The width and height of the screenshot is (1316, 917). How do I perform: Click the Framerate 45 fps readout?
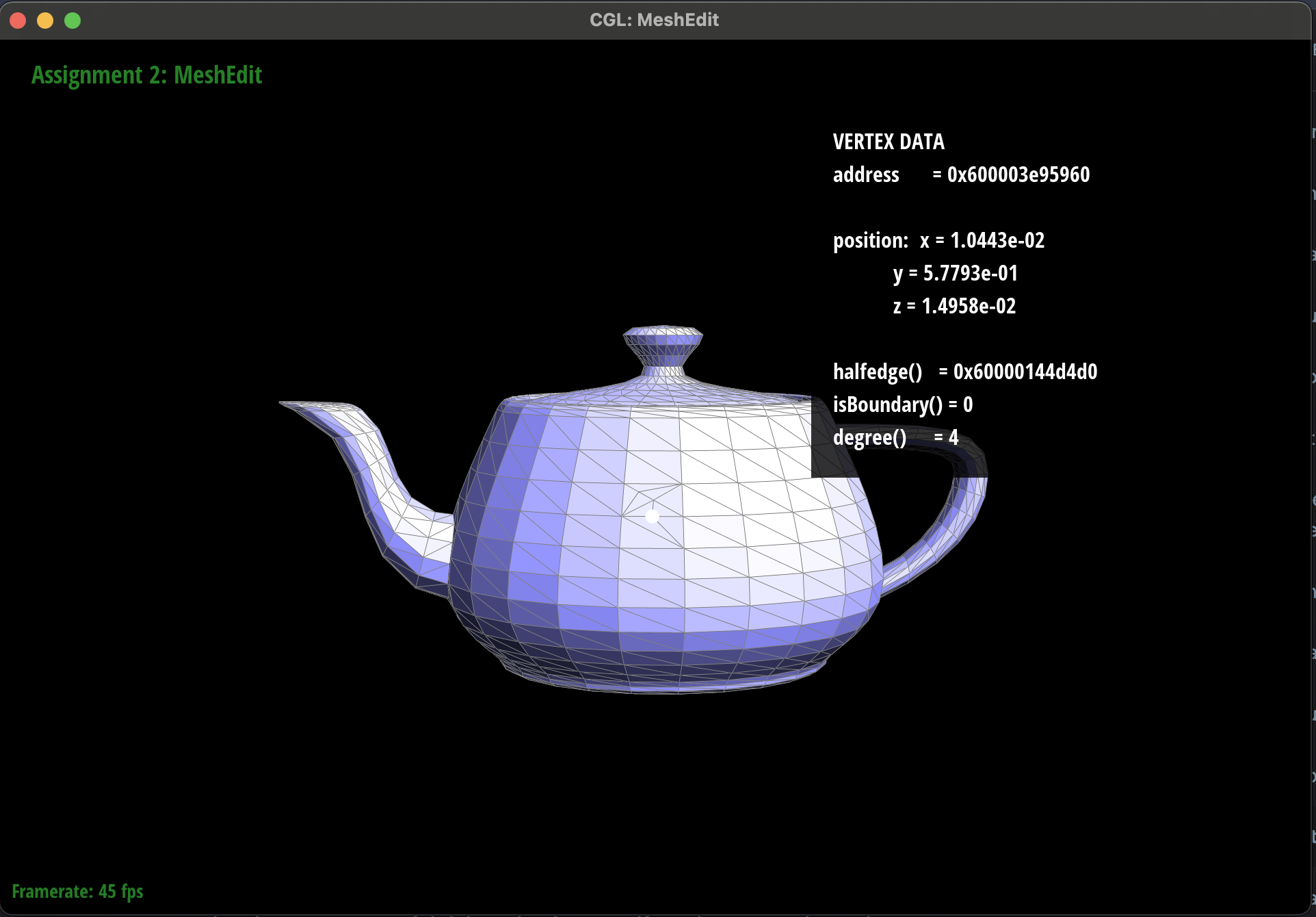(77, 891)
